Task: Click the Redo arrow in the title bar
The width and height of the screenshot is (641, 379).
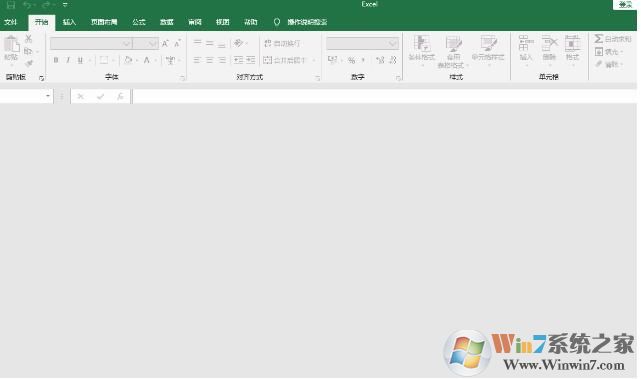Action: click(46, 5)
